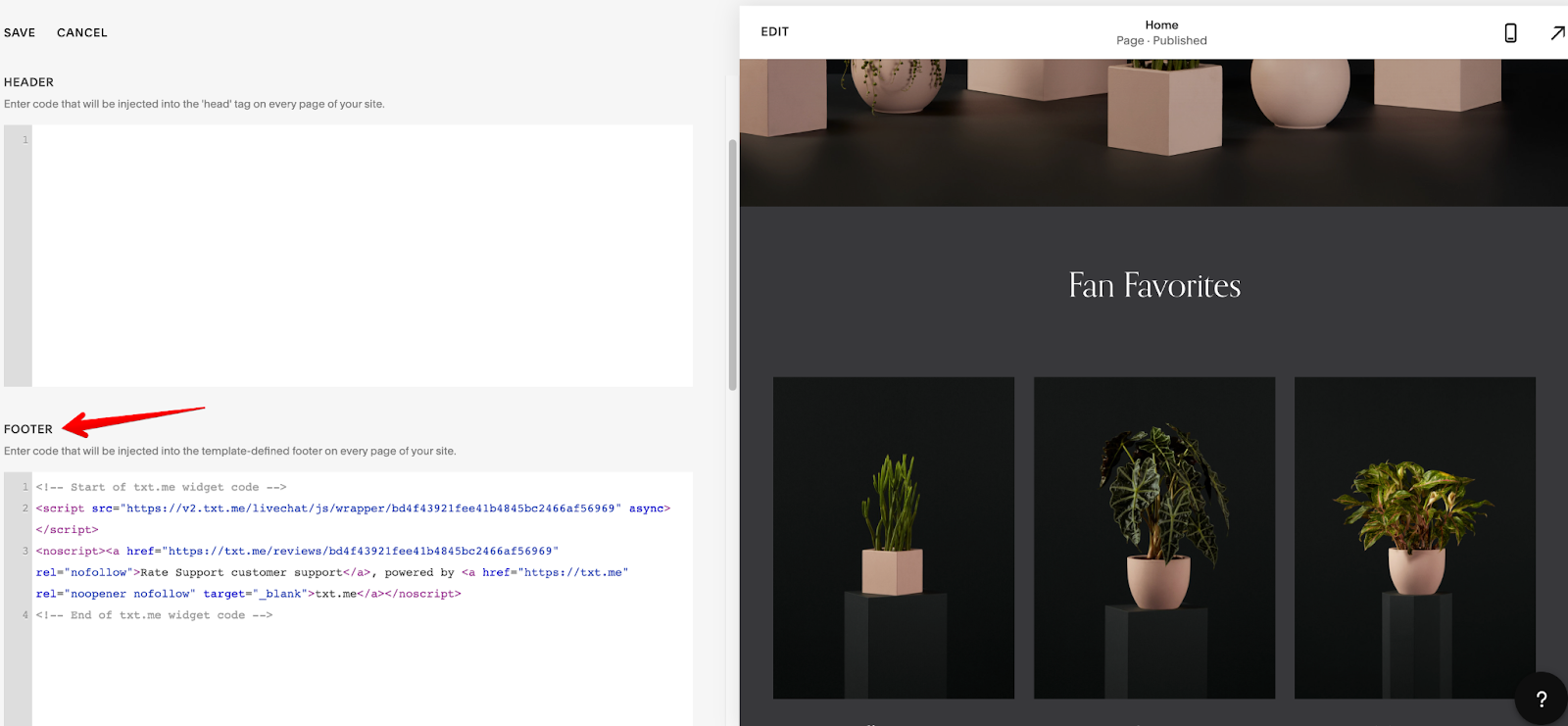The image size is (1568, 726).
Task: Click line number 4 in Footer editor
Action: pos(25,615)
